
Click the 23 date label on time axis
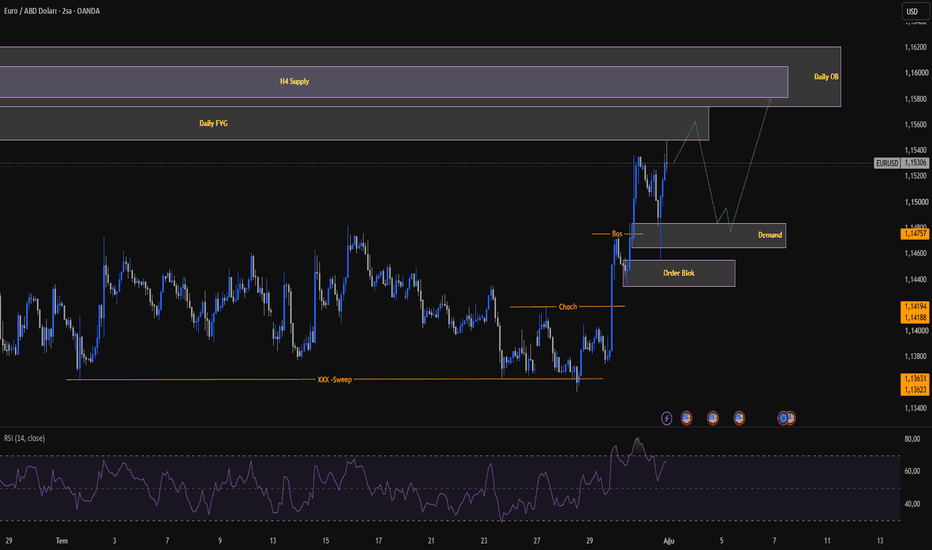coord(484,540)
